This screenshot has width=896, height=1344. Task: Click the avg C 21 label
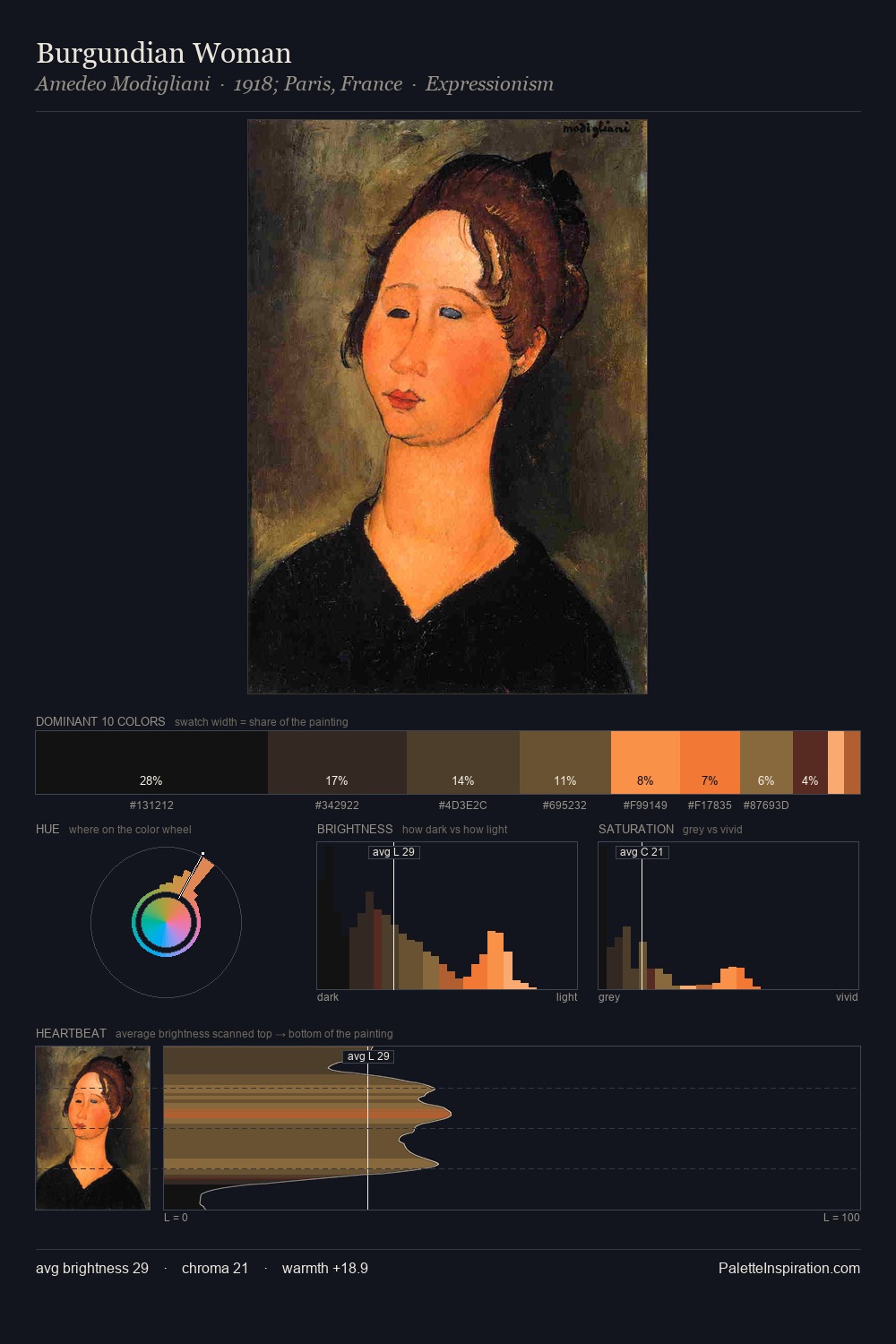click(x=642, y=852)
